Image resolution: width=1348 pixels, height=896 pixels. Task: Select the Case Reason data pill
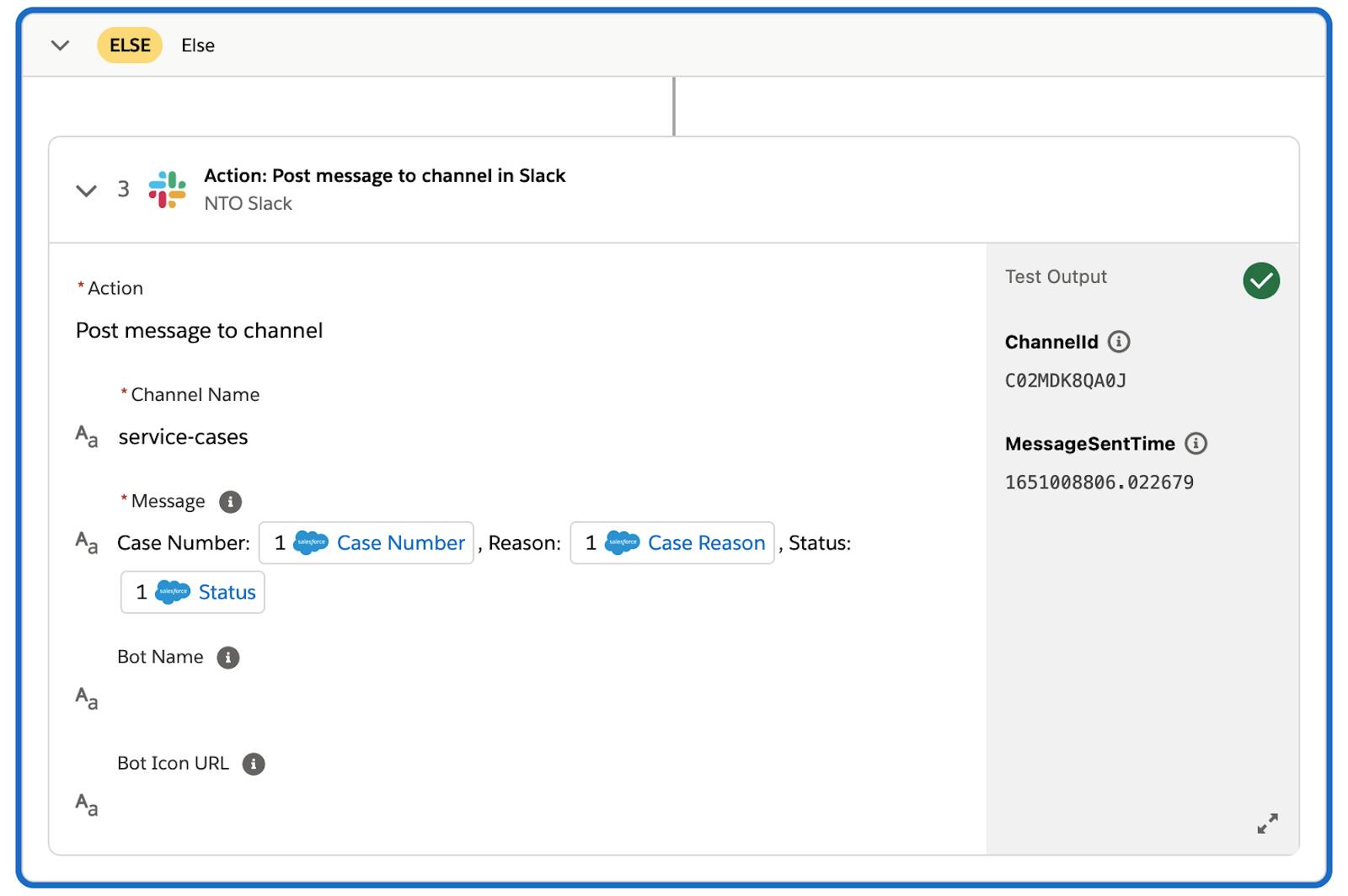(672, 542)
